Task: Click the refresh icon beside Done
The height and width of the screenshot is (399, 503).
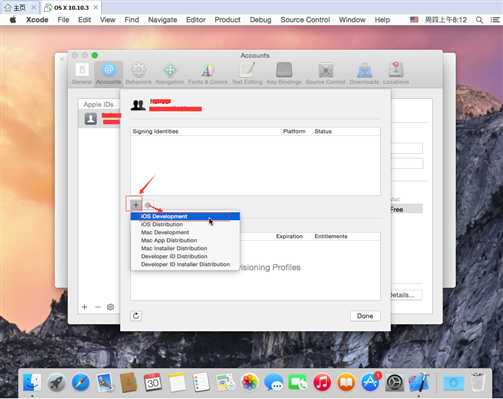Action: [136, 316]
